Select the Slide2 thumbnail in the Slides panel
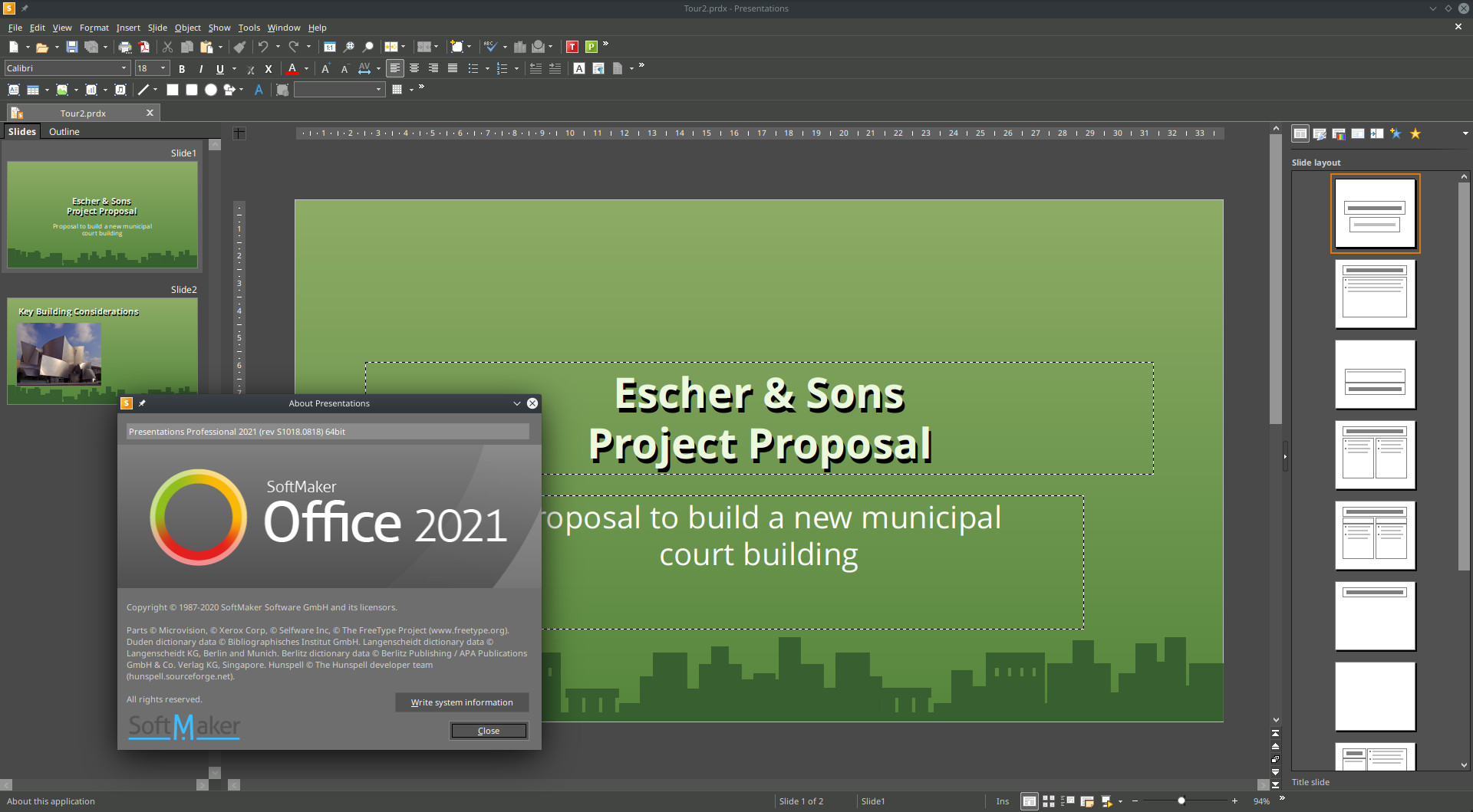This screenshot has height=812, width=1473. point(102,350)
